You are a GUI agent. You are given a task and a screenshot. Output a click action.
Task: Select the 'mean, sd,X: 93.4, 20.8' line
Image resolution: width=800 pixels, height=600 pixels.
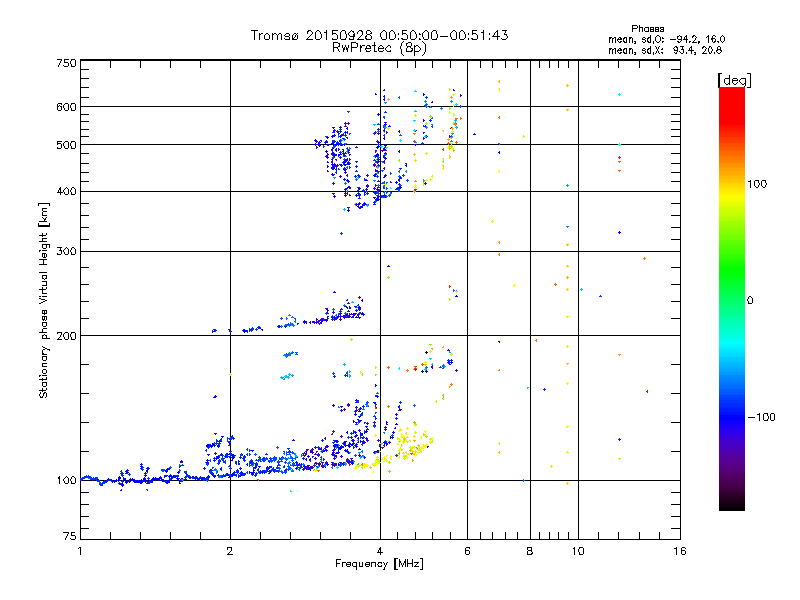tap(665, 50)
